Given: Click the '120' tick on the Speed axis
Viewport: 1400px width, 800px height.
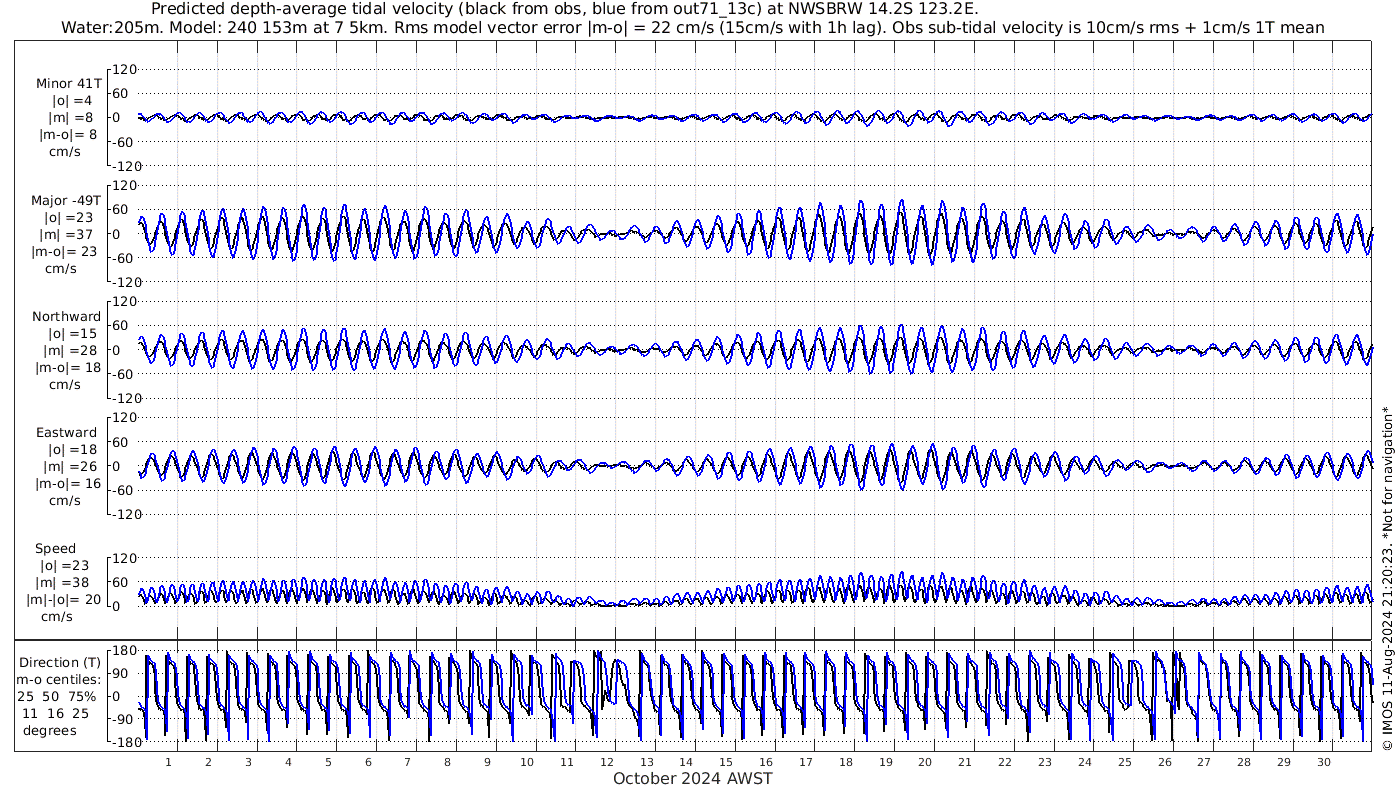Looking at the screenshot, I should 123,558.
